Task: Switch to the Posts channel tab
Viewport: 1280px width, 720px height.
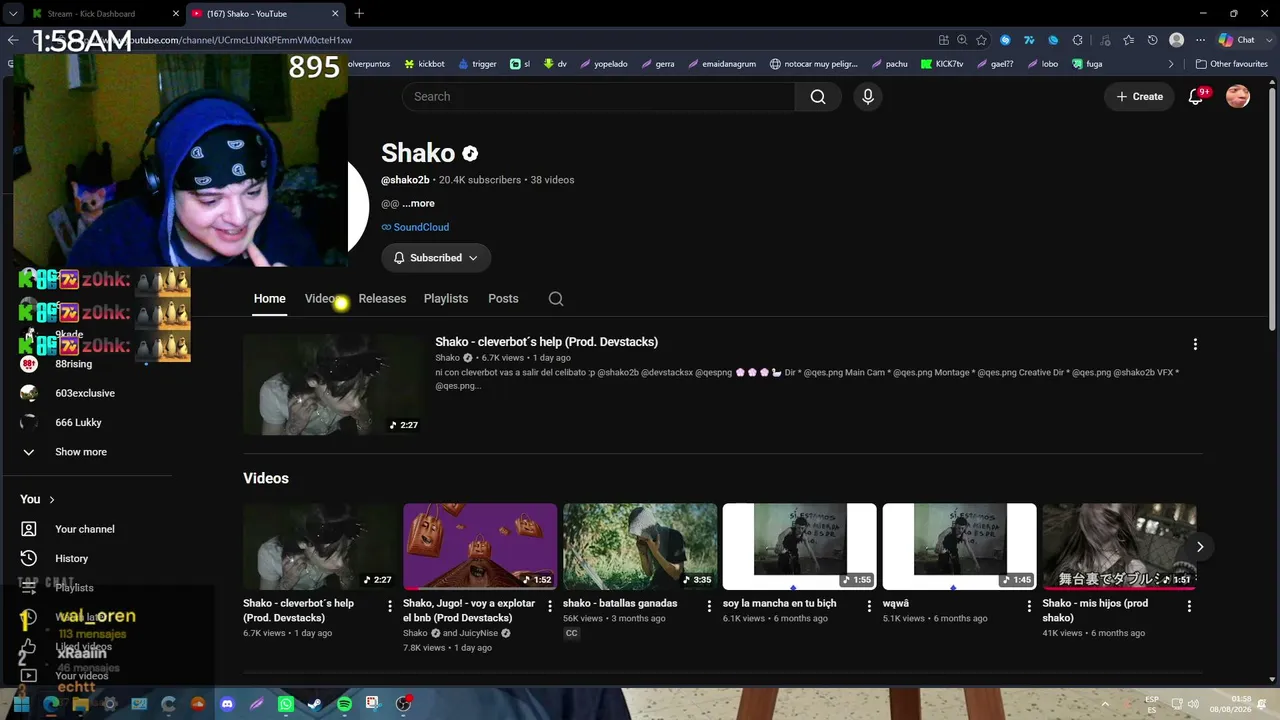Action: pos(503,299)
